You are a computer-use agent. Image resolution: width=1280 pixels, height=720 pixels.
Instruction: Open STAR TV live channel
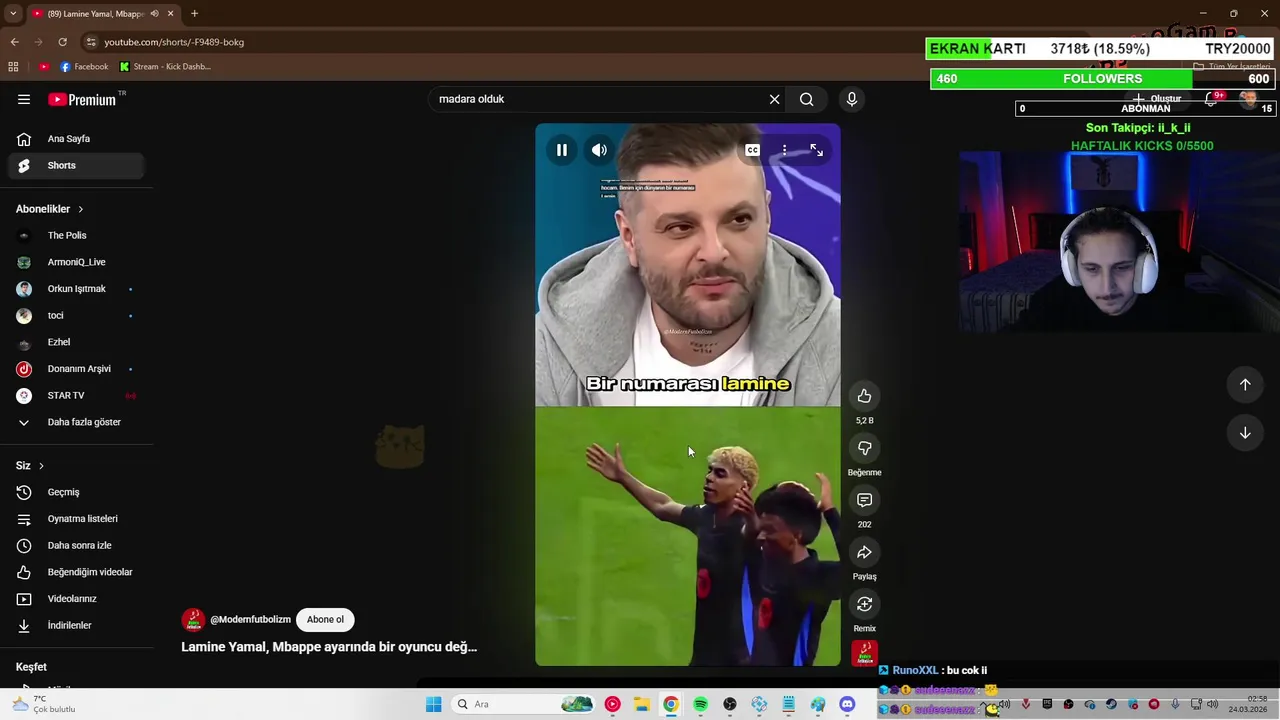[76, 395]
